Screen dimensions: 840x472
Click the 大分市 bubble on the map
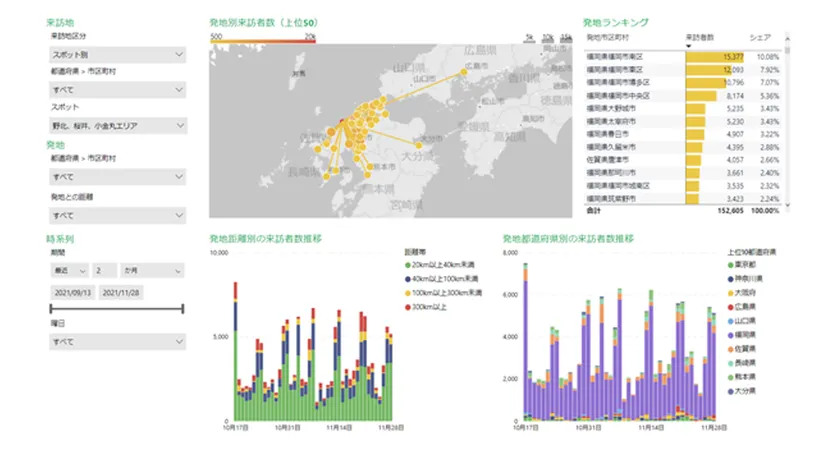pyautogui.click(x=419, y=144)
